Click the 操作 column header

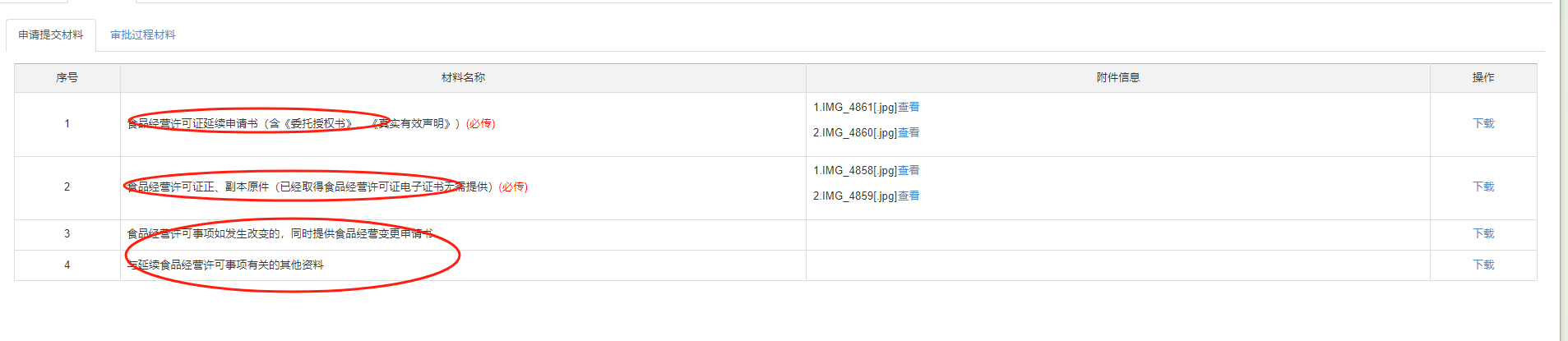(1483, 77)
